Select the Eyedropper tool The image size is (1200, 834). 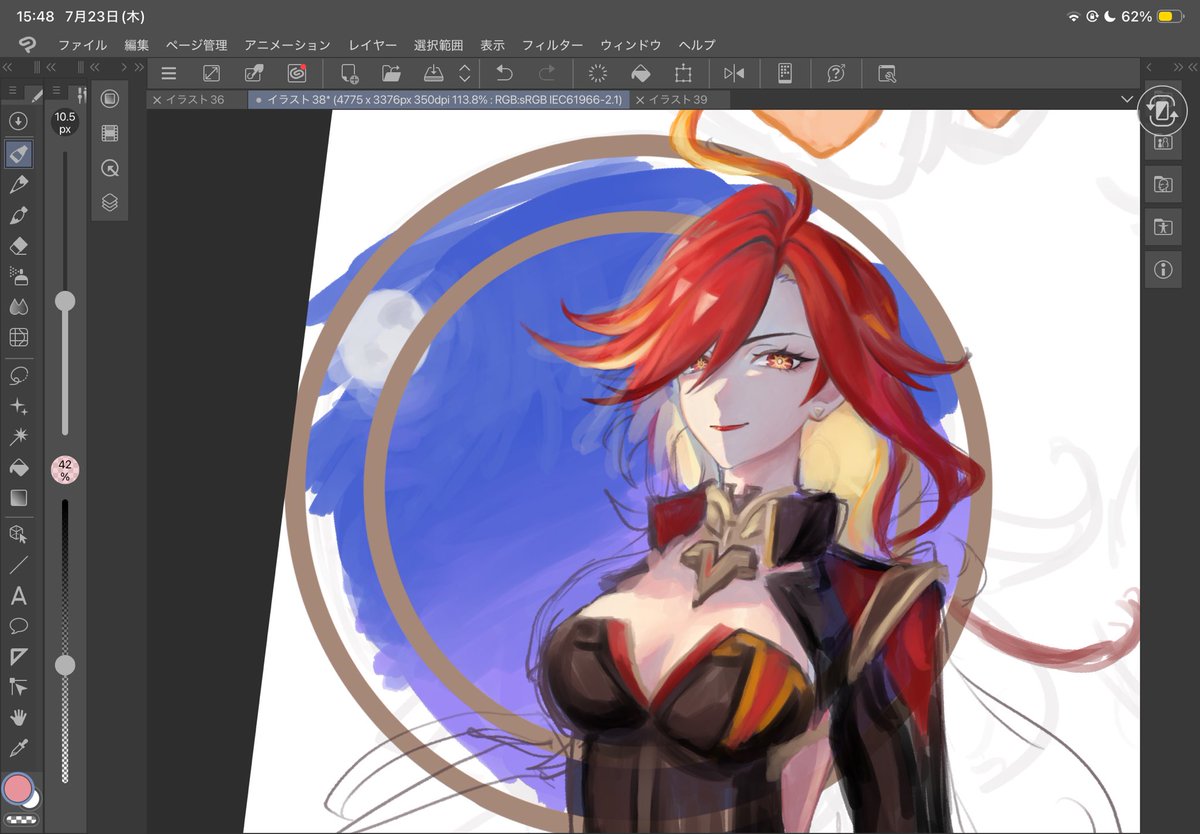click(18, 748)
